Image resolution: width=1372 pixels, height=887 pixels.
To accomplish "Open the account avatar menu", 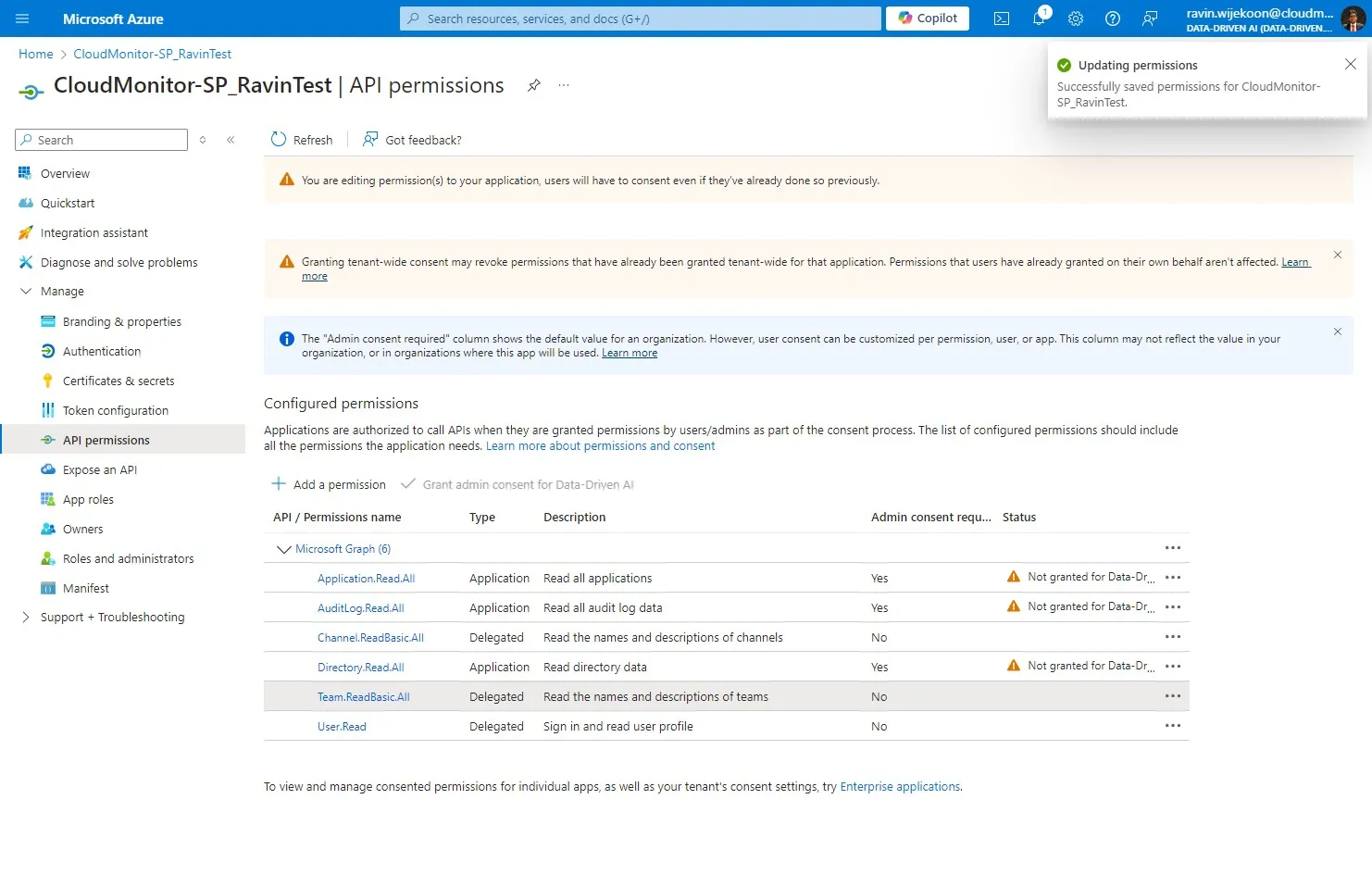I will point(1353,19).
